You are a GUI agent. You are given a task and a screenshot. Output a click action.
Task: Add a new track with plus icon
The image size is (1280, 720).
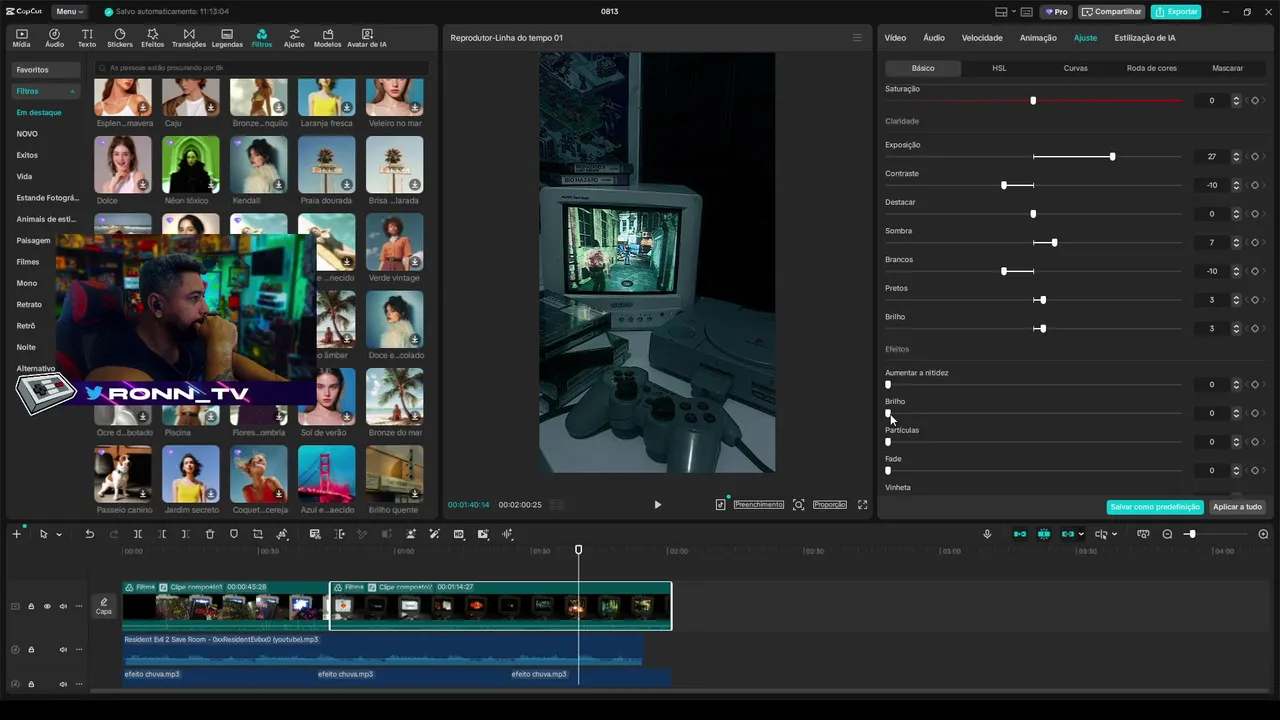(x=16, y=534)
